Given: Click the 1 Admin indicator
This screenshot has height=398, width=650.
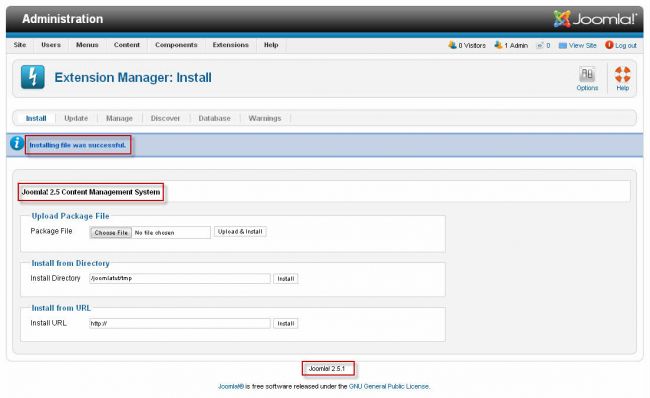Looking at the screenshot, I should click(x=511, y=45).
